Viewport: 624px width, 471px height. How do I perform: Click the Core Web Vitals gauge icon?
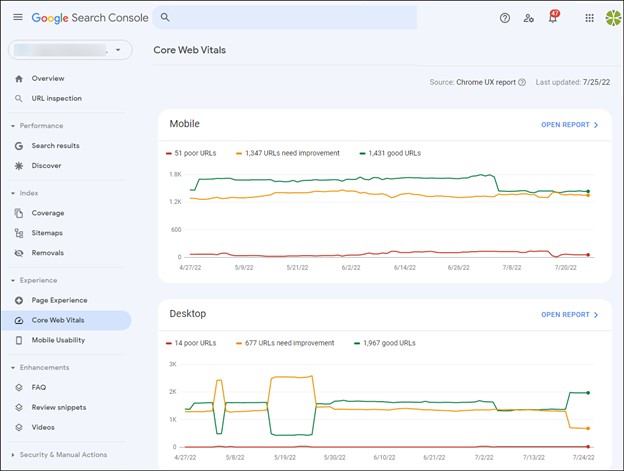pos(19,320)
